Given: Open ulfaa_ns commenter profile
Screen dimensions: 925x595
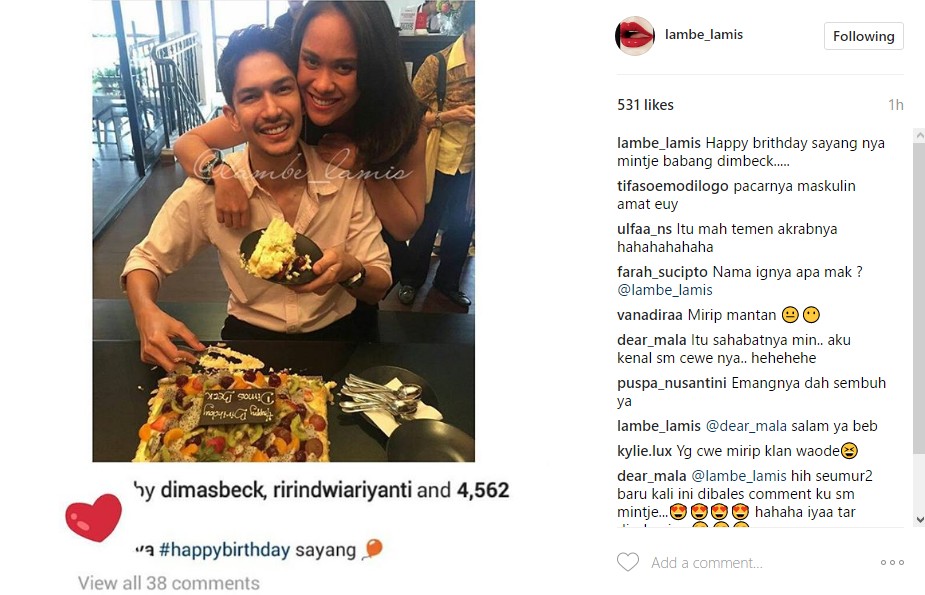Looking at the screenshot, I should point(644,229).
